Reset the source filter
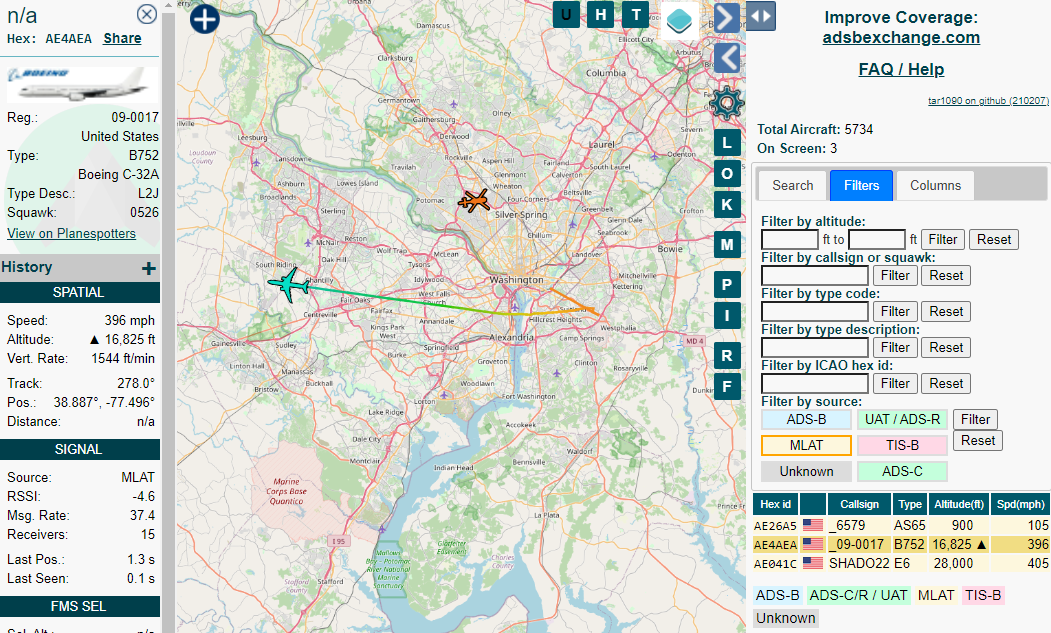Image resolution: width=1051 pixels, height=633 pixels. pos(978,441)
